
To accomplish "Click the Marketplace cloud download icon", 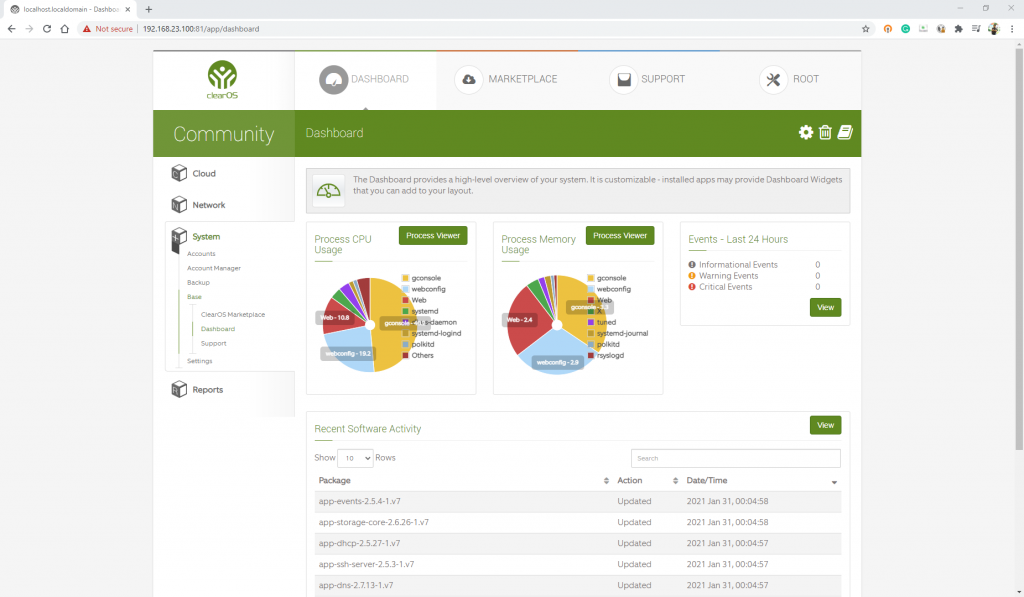I will pos(469,80).
